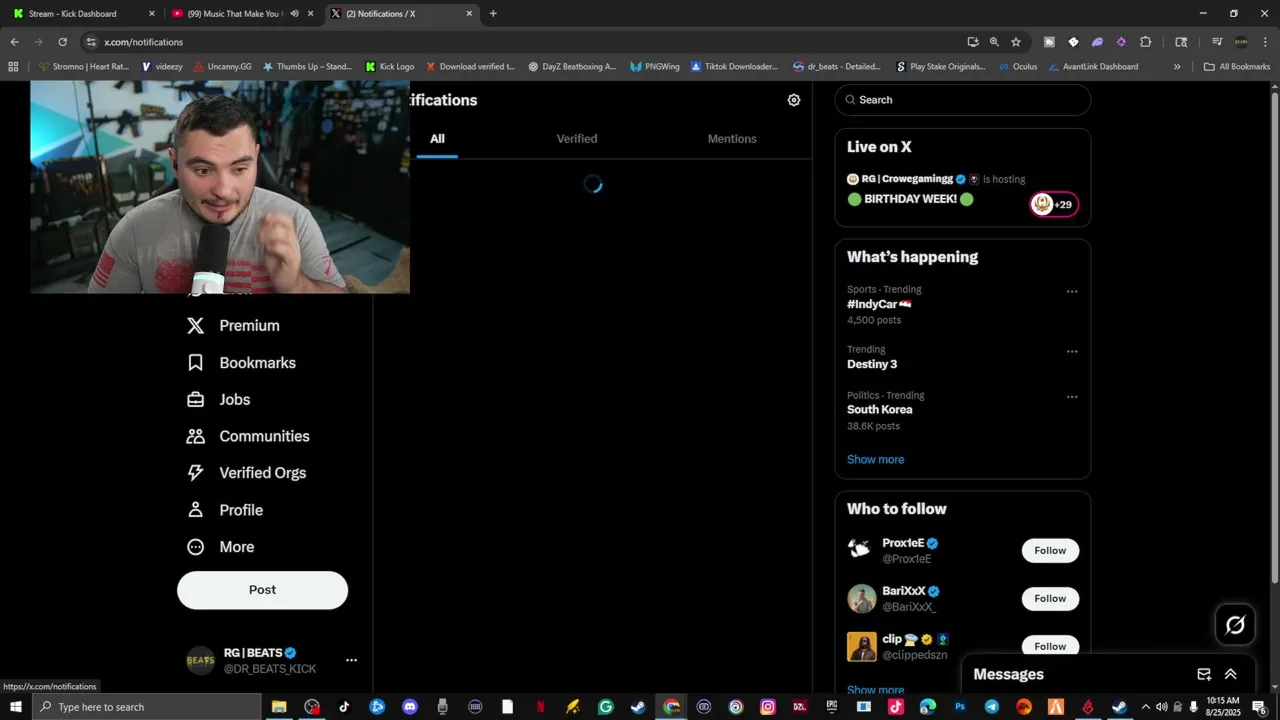Screen dimensions: 1280x720
Task: Show hidden system tray icons
Action: (1145, 707)
